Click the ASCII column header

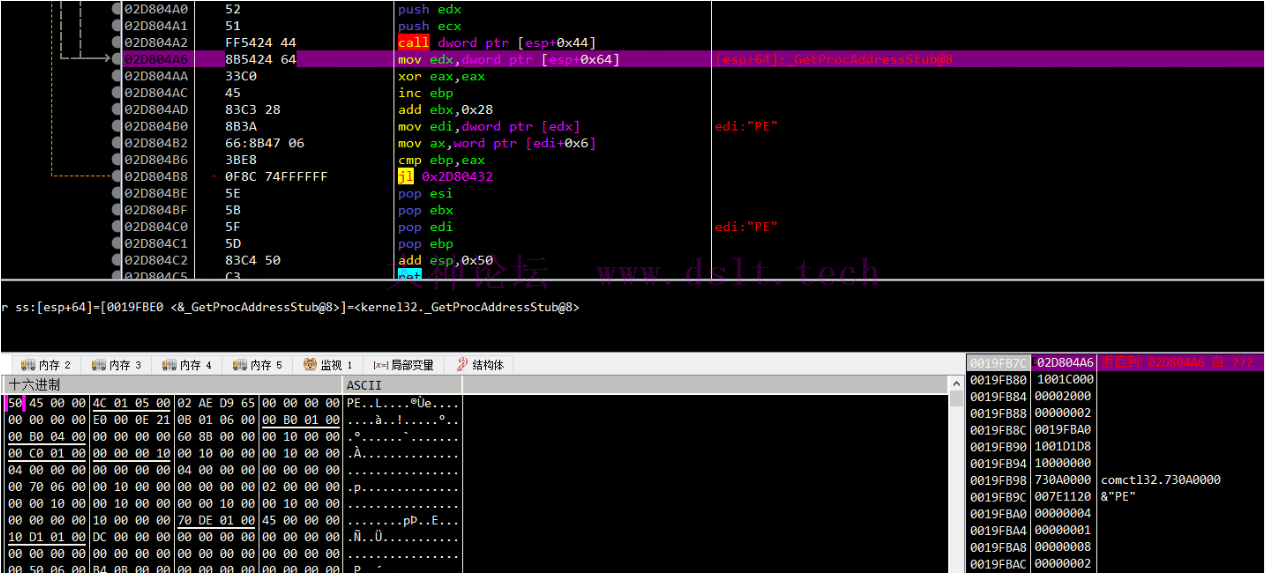362,385
